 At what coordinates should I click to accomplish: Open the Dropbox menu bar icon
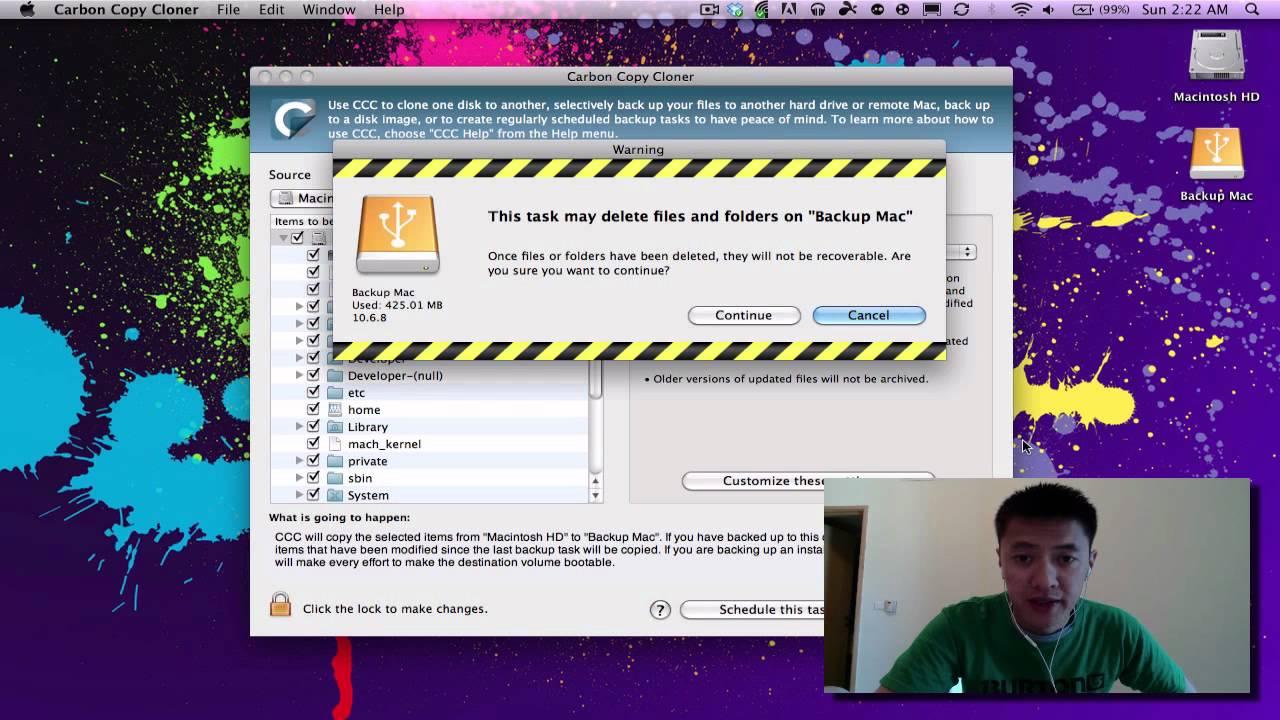tap(736, 10)
